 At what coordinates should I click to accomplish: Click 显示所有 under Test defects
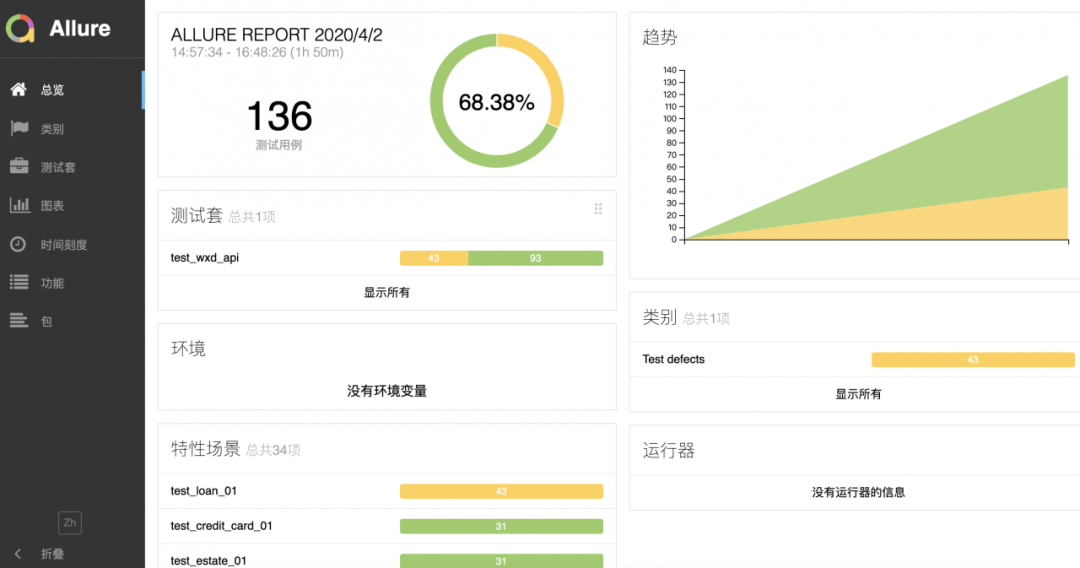tap(858, 394)
